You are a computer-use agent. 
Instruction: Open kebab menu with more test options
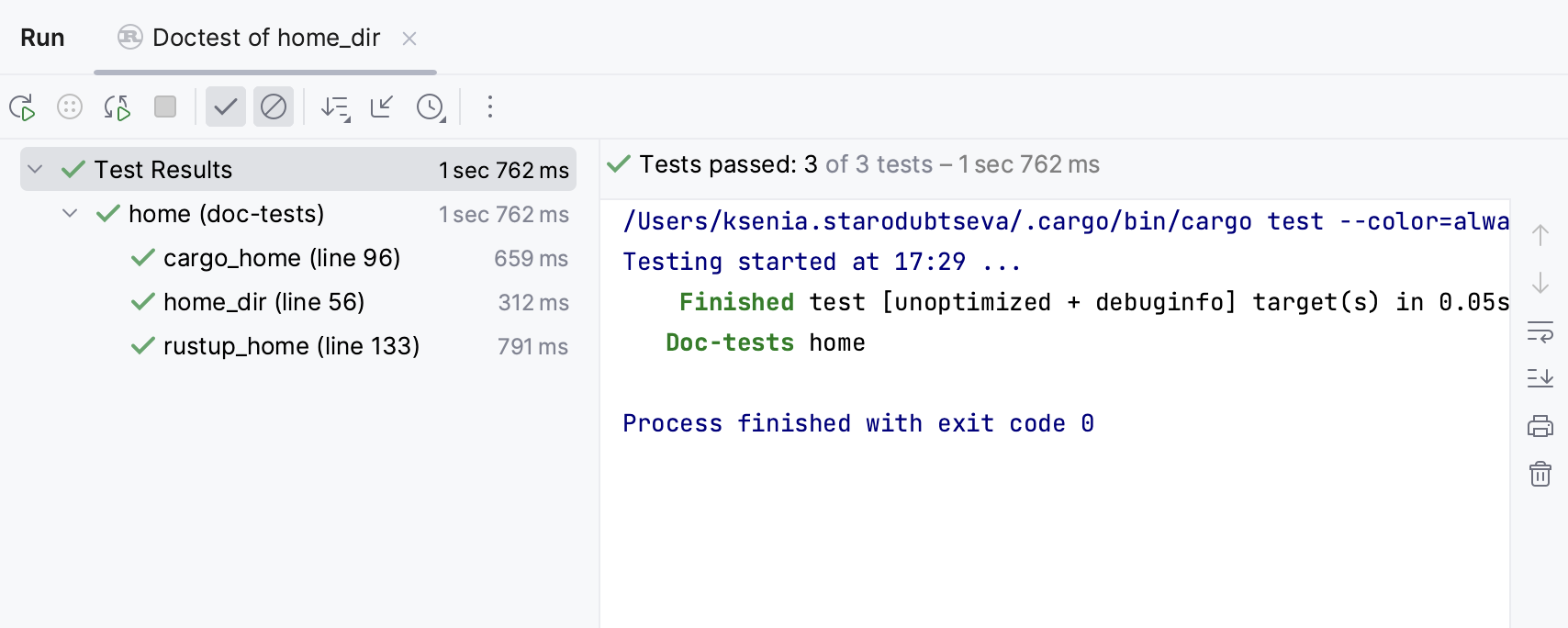point(490,107)
